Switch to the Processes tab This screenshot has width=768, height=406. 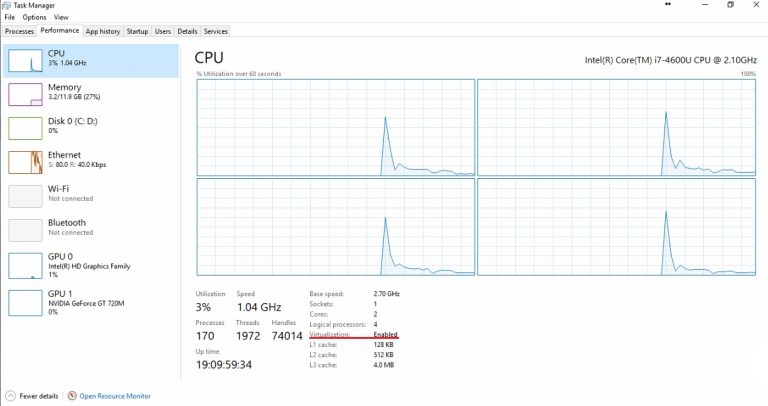(x=19, y=31)
